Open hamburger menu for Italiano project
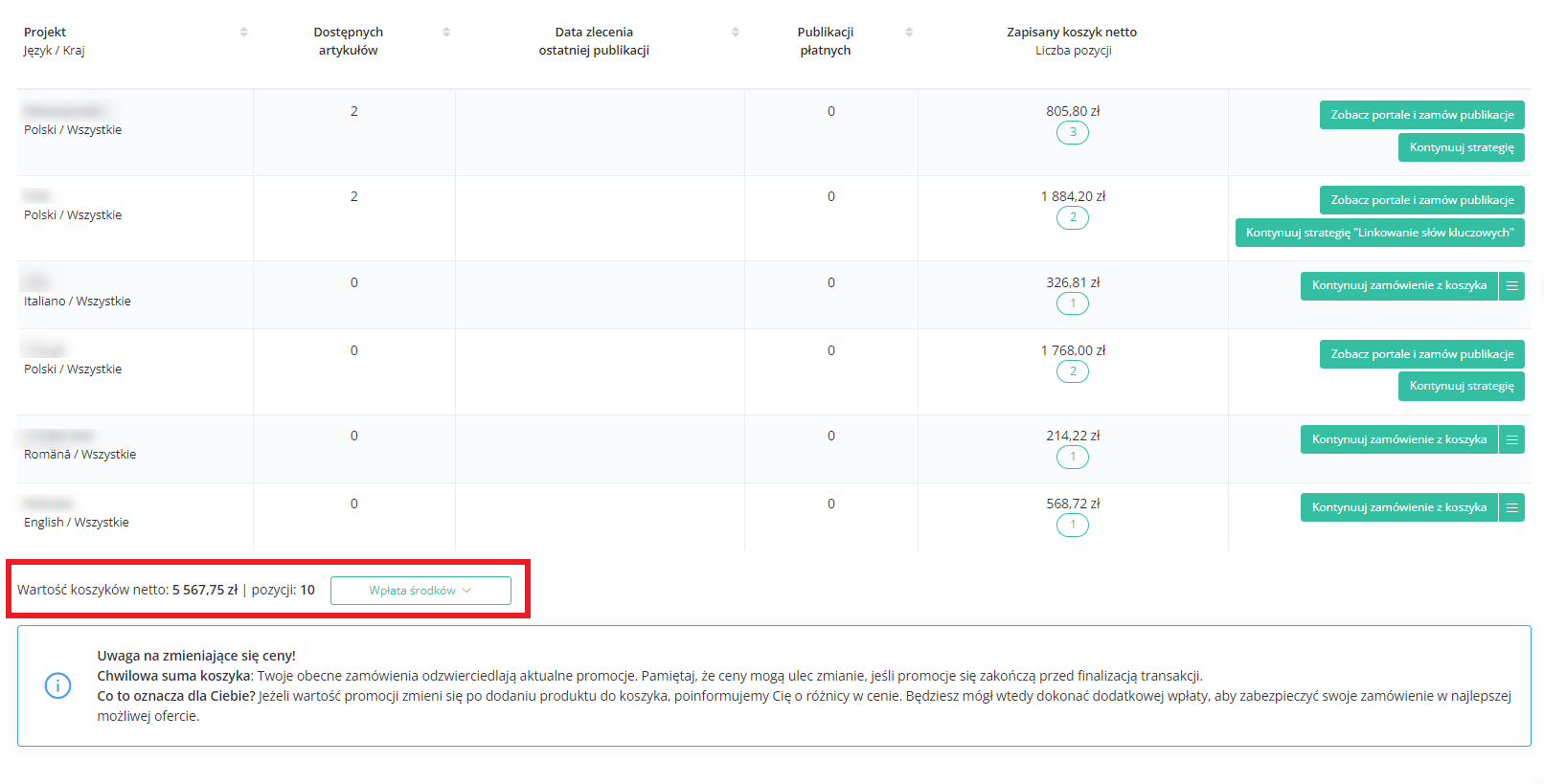The image size is (1544, 784). 1511,286
